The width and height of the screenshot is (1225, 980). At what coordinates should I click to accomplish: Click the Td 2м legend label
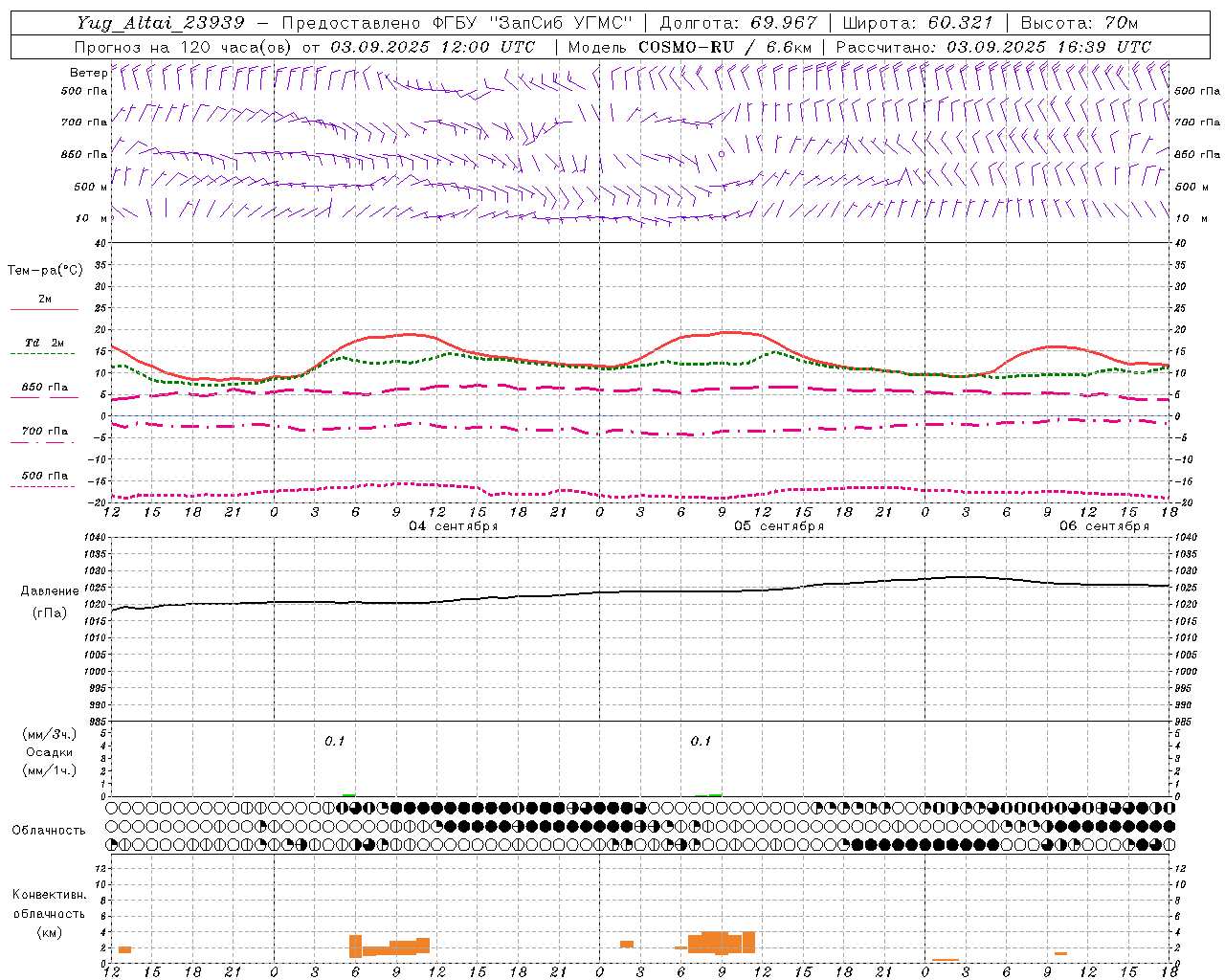(44, 343)
